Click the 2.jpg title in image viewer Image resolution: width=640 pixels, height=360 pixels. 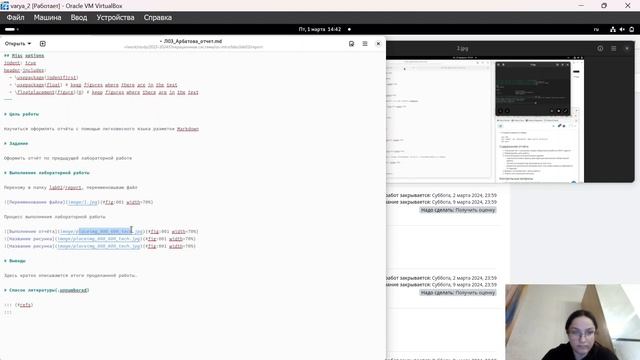[x=462, y=48]
